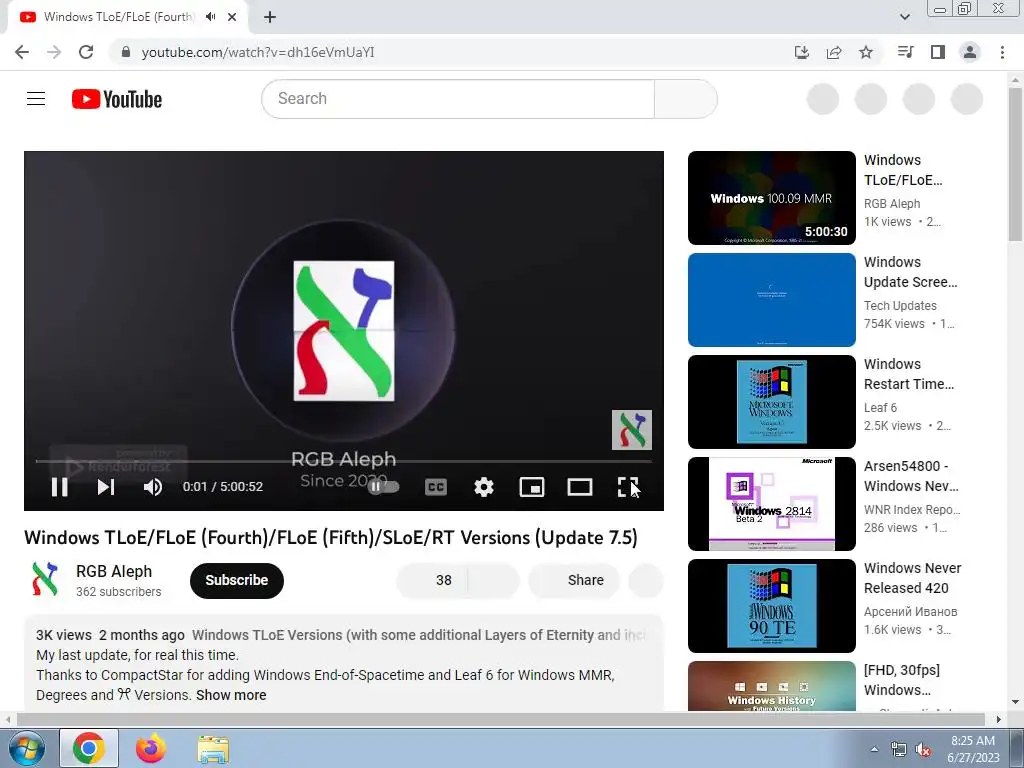
Task: Reload the page
Action: tap(86, 52)
